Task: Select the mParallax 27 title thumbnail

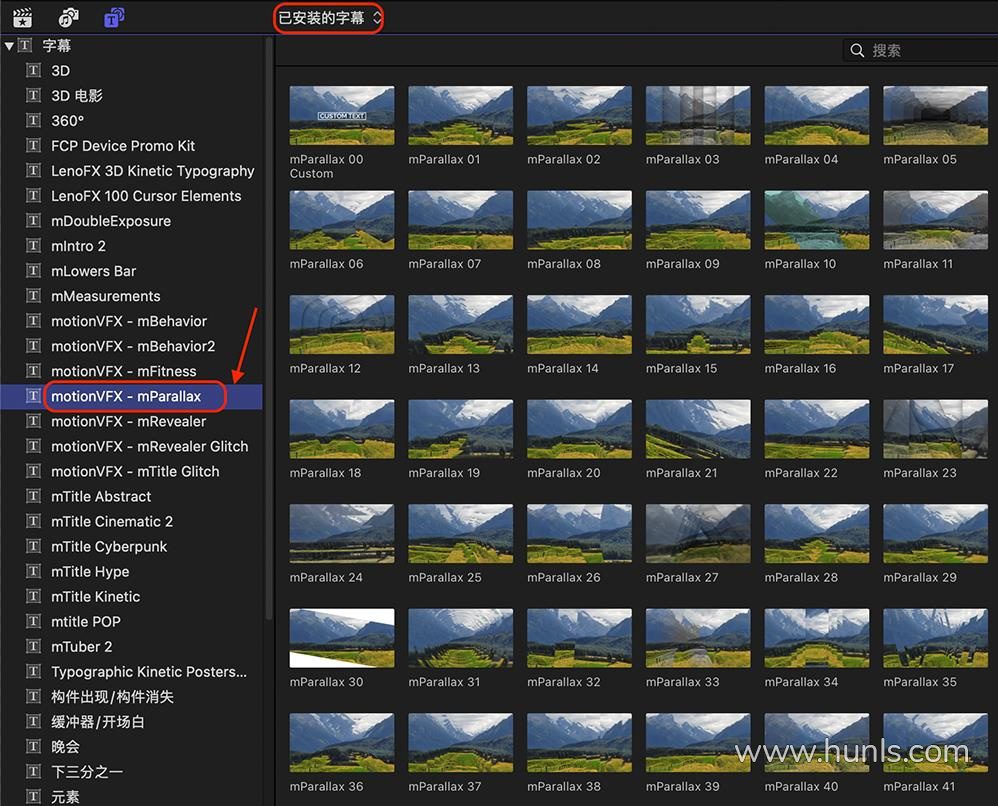Action: click(x=698, y=533)
